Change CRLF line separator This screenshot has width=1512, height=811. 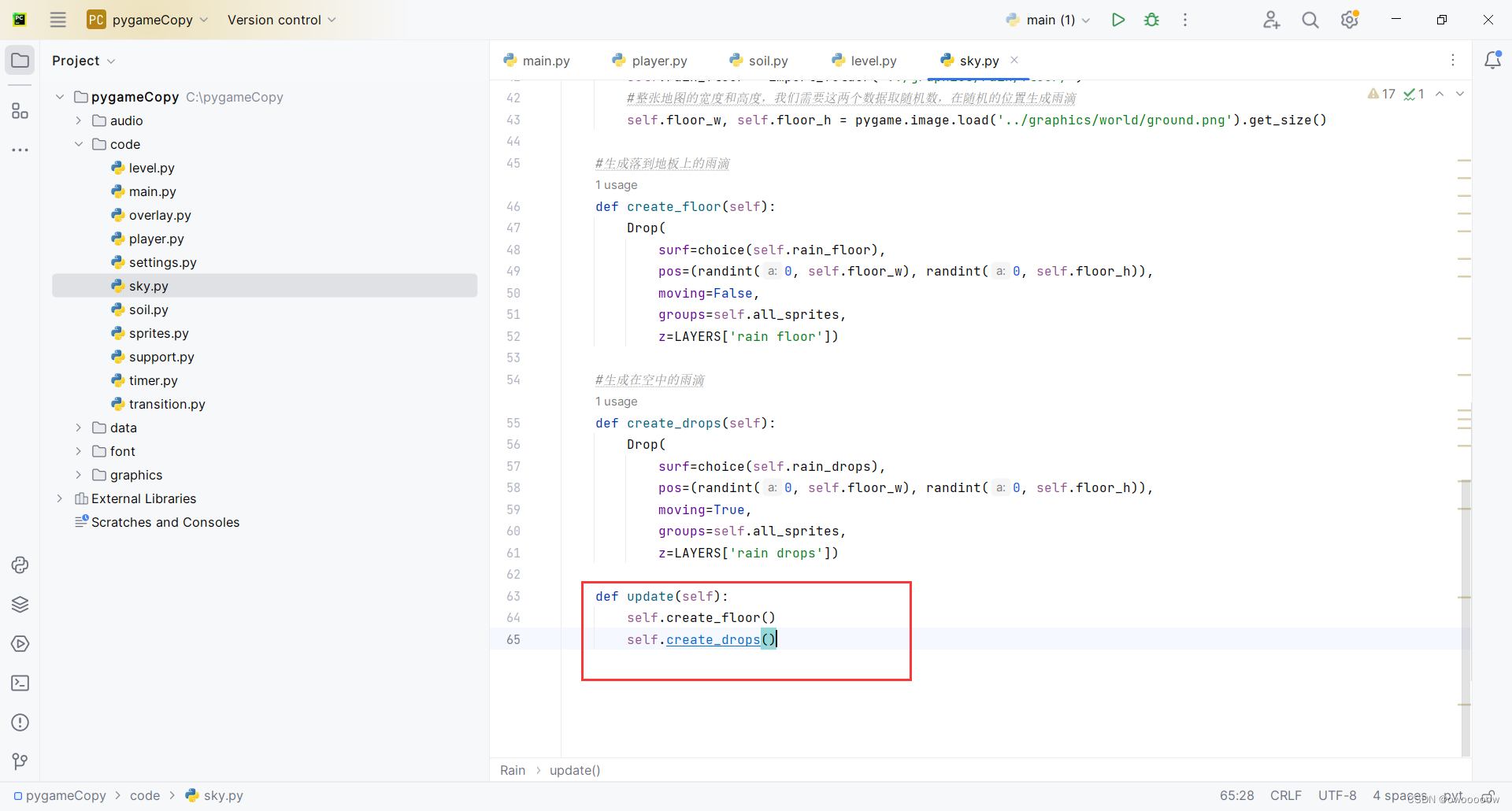1285,796
